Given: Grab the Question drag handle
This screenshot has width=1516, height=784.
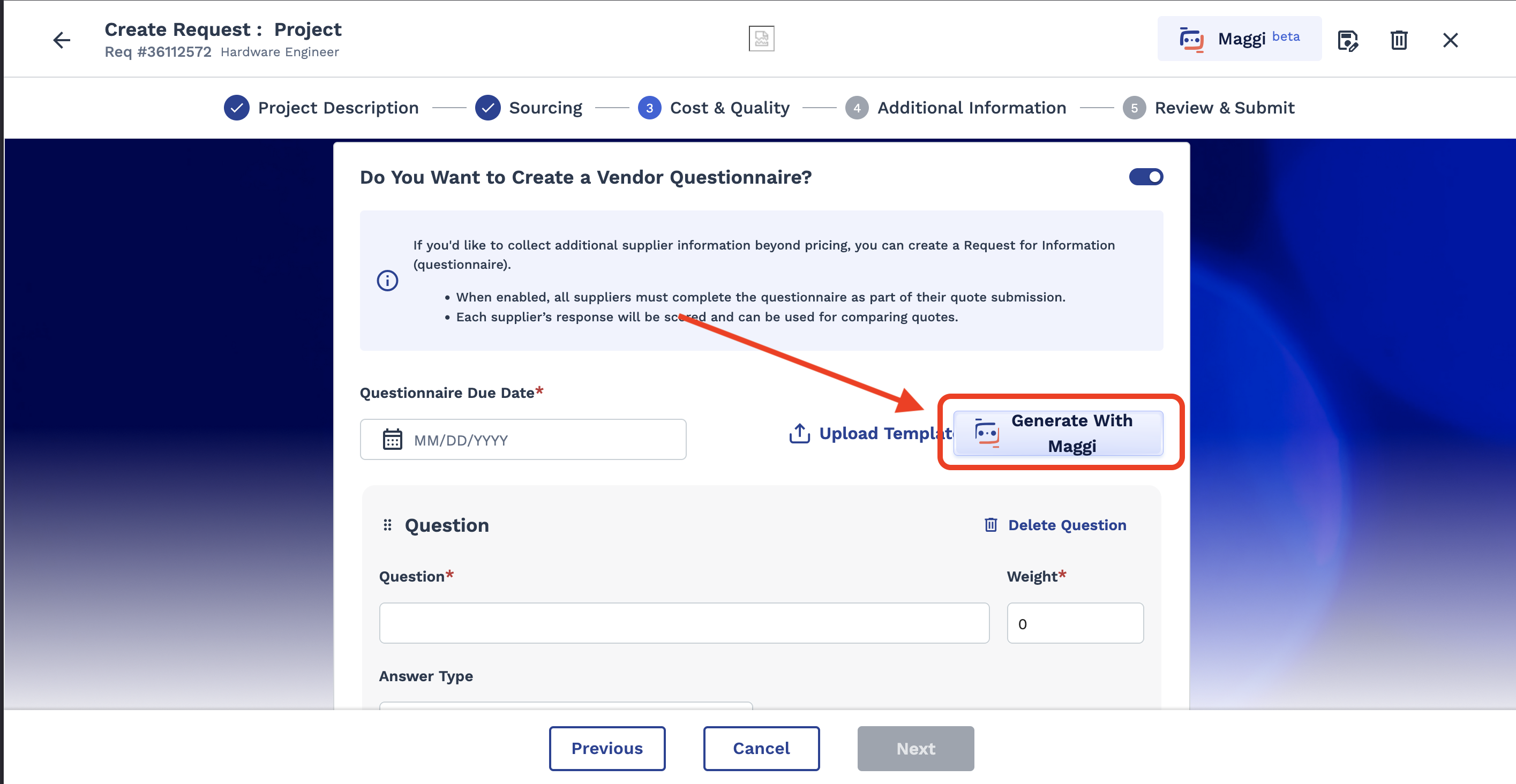Looking at the screenshot, I should point(387,525).
